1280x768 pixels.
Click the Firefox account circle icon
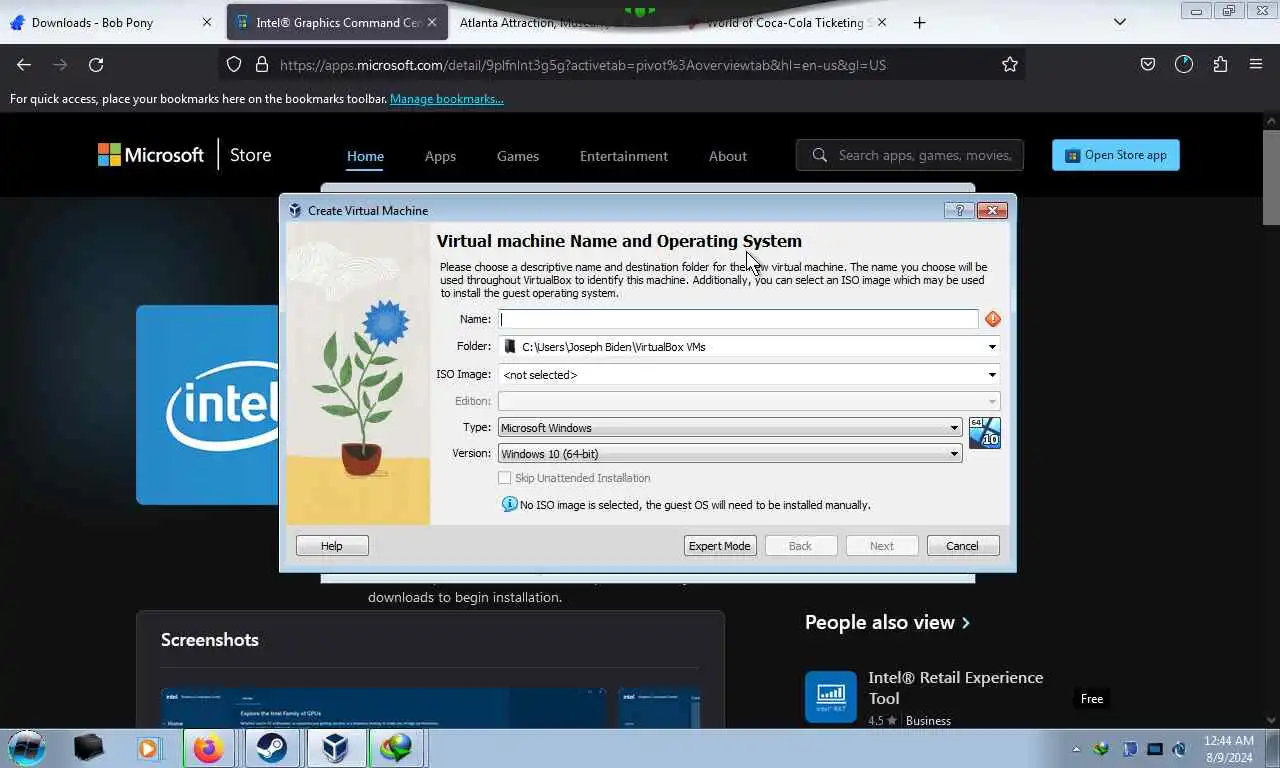[1184, 64]
